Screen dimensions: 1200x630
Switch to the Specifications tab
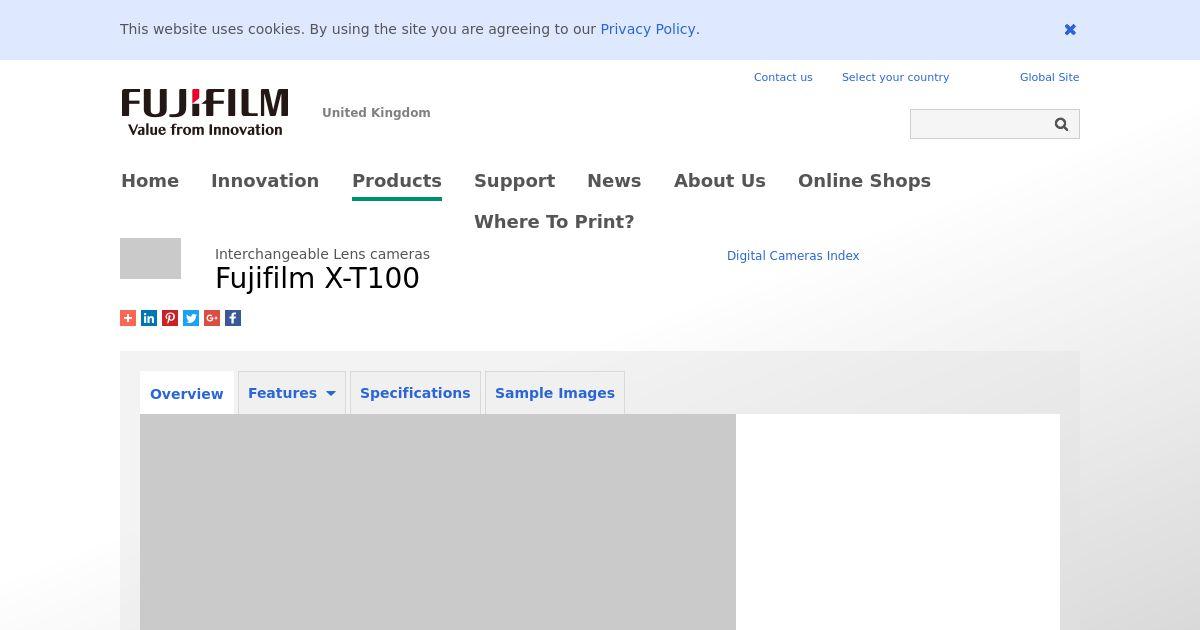coord(415,393)
